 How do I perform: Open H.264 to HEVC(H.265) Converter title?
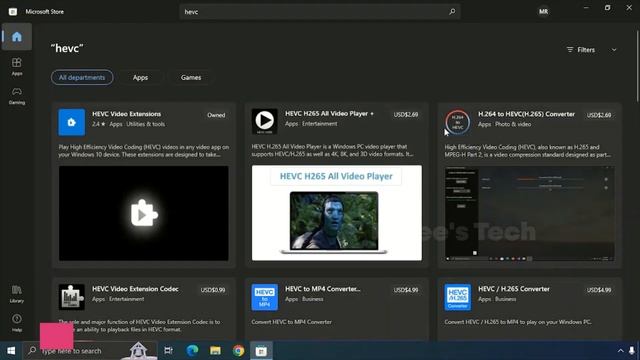[x=526, y=114]
